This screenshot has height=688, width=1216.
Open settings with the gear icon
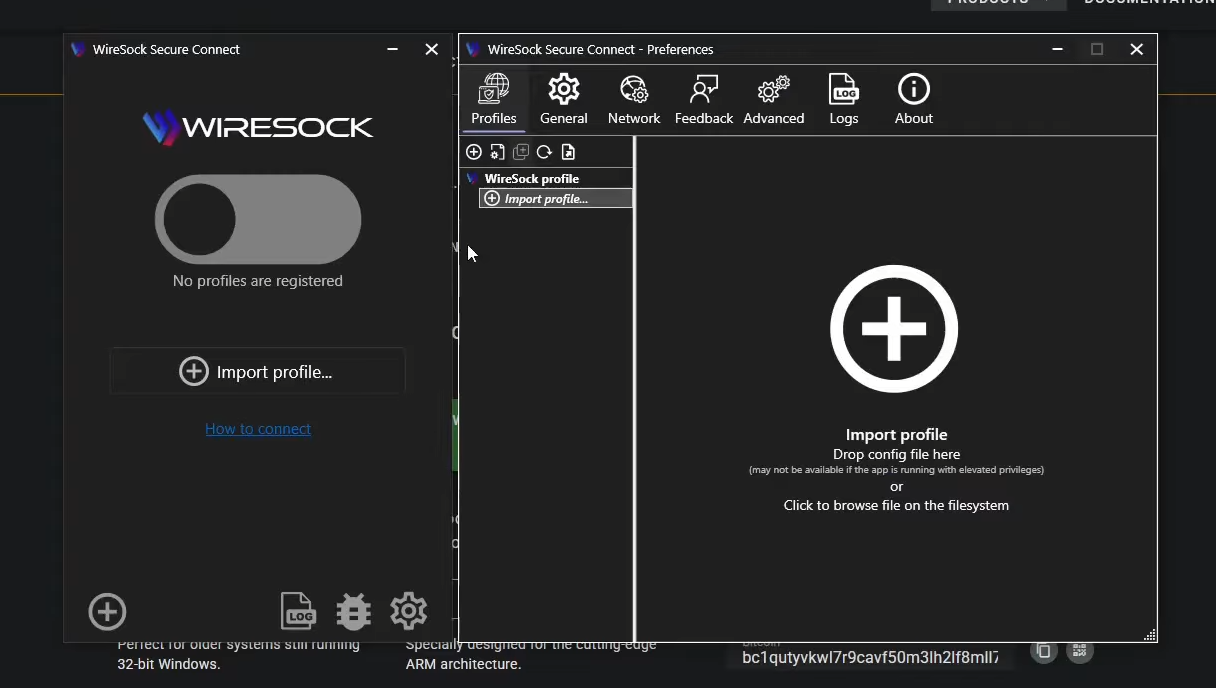tap(408, 610)
